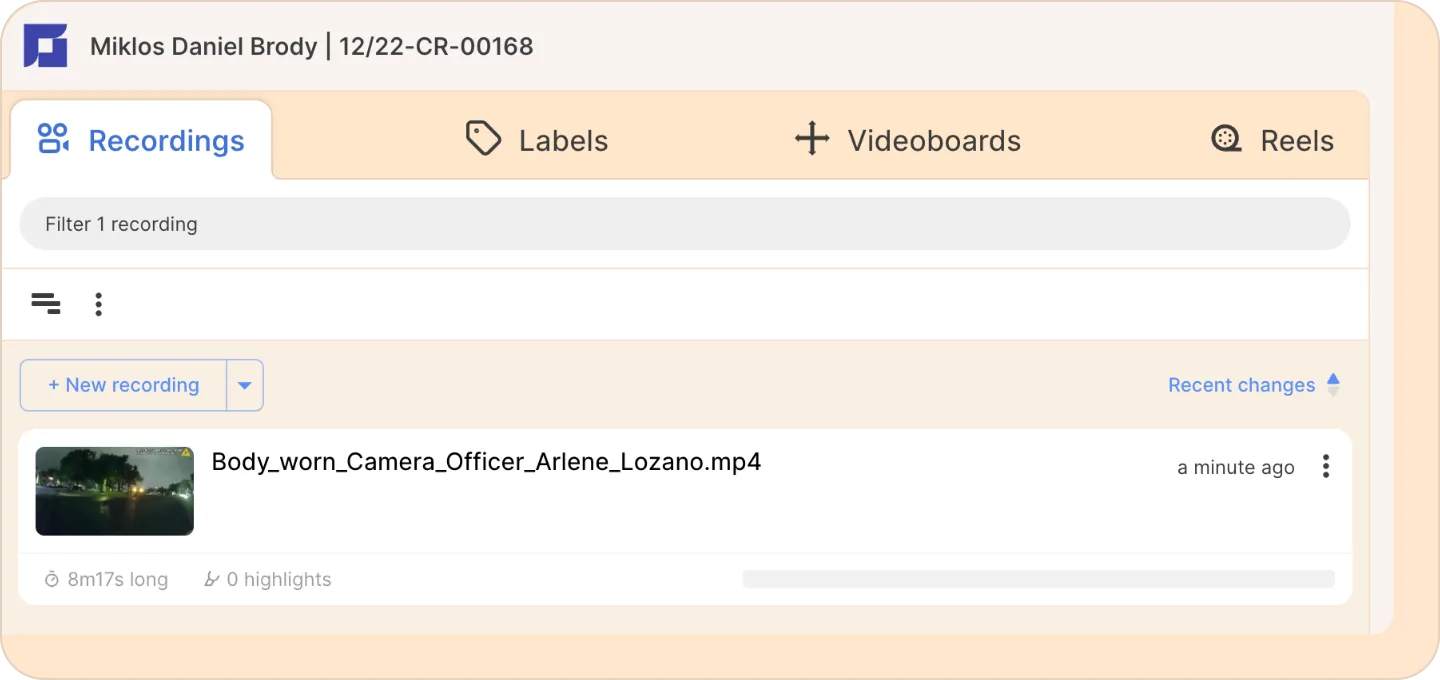Toggle sort direction arrows next to Recent changes
This screenshot has width=1440, height=680.
pyautogui.click(x=1332, y=385)
